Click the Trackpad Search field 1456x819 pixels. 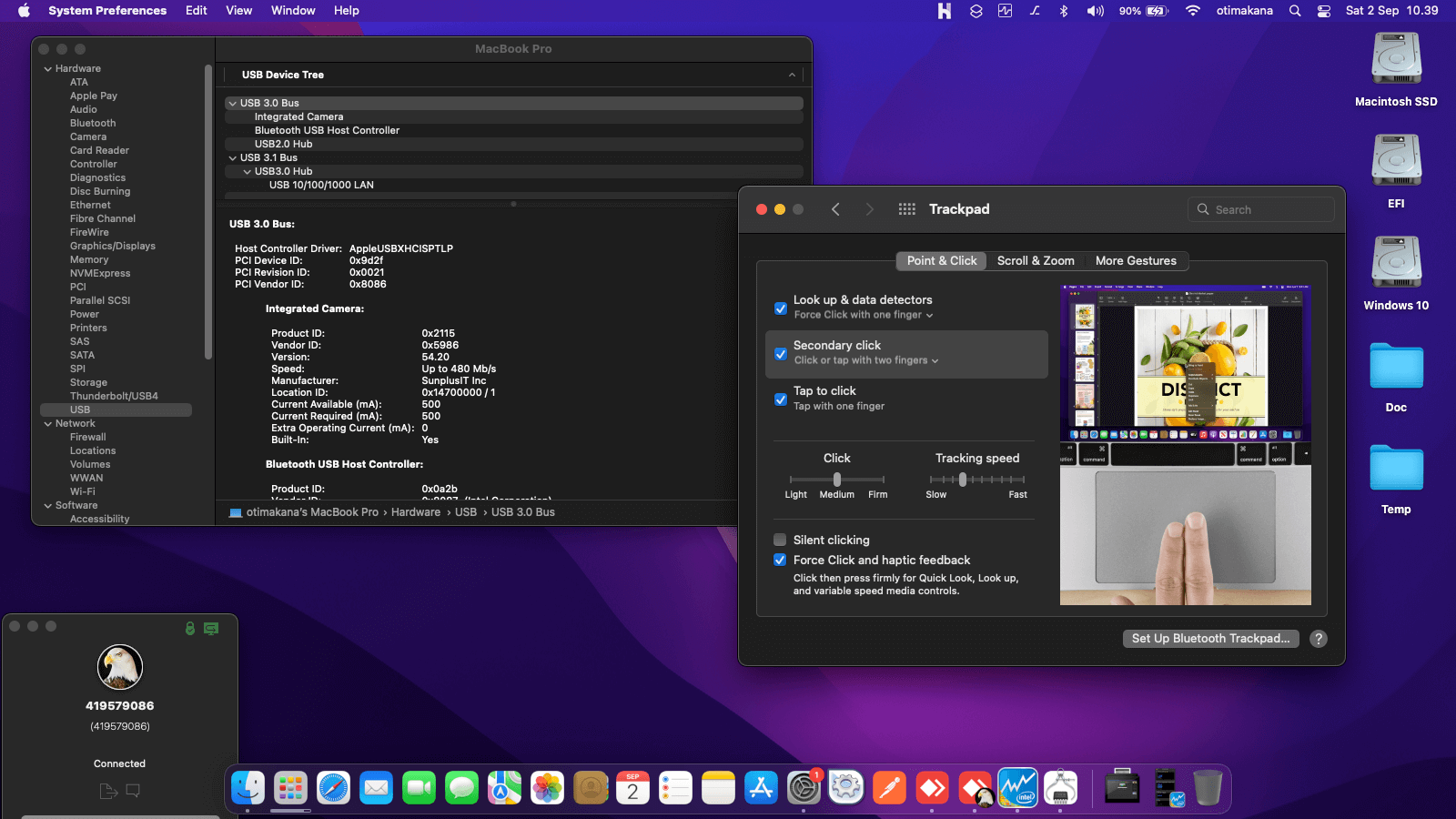point(1261,209)
